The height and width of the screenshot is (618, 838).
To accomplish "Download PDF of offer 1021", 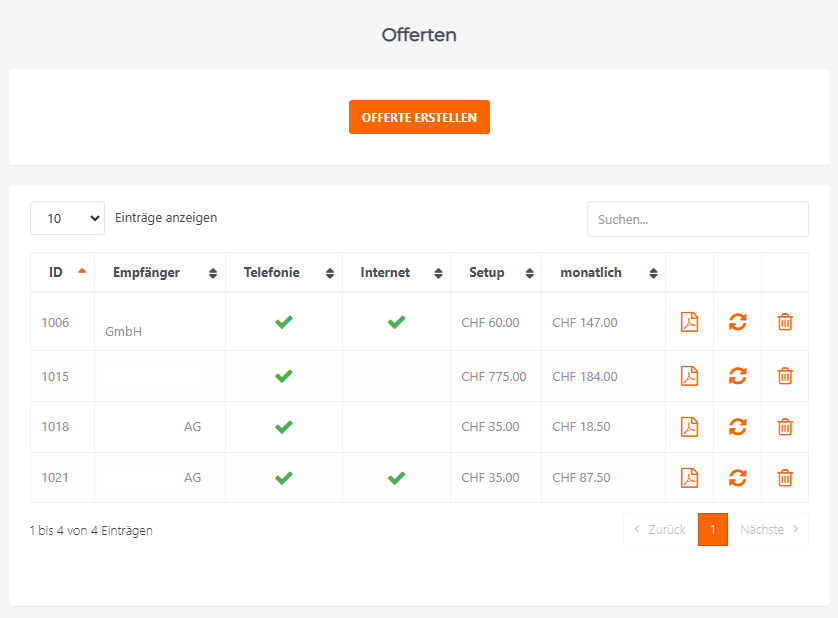I will point(689,478).
